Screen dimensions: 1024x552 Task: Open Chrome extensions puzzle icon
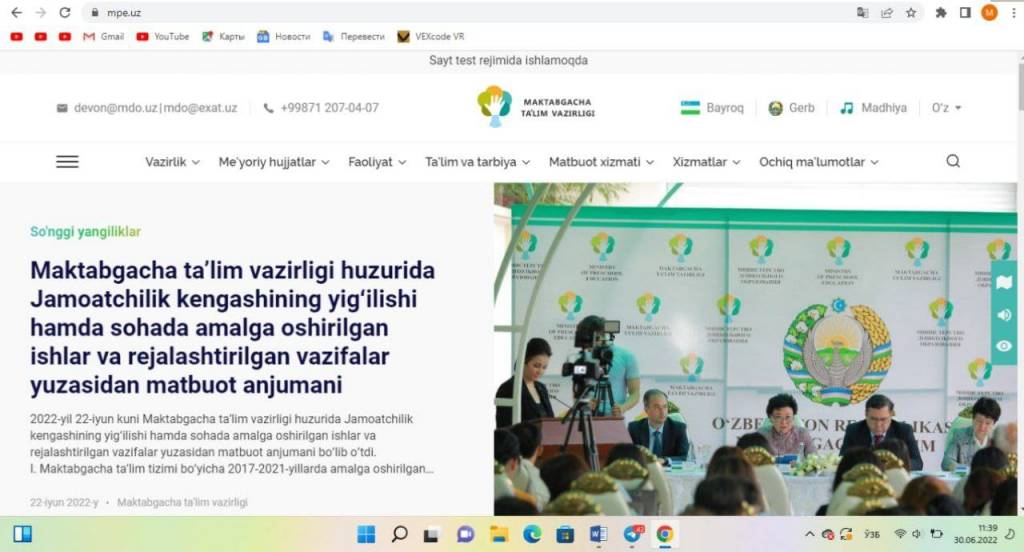(x=940, y=13)
